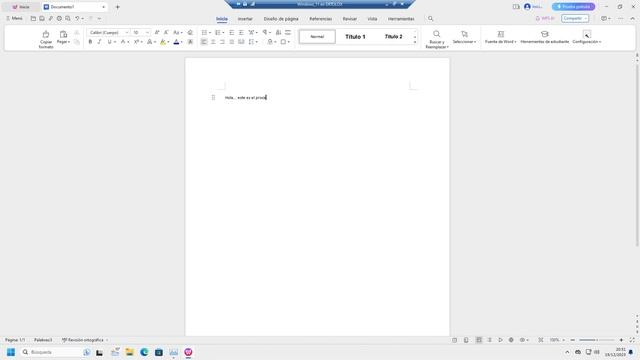The image size is (640, 360).
Task: Apply the blue font color
Action: click(176, 42)
